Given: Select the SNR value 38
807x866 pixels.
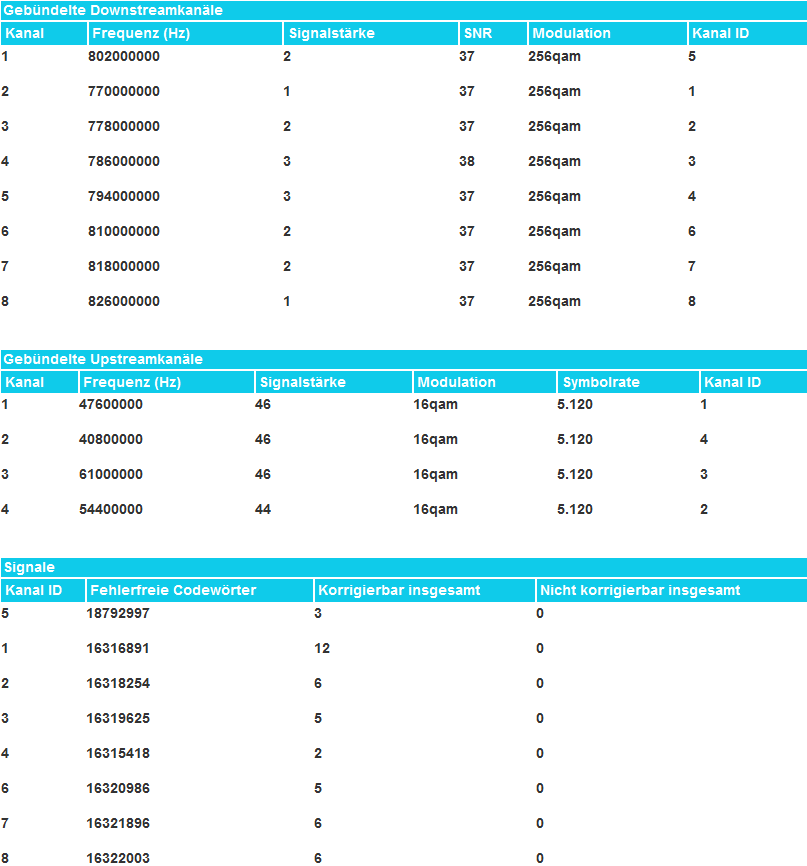Looking at the screenshot, I should tap(467, 161).
